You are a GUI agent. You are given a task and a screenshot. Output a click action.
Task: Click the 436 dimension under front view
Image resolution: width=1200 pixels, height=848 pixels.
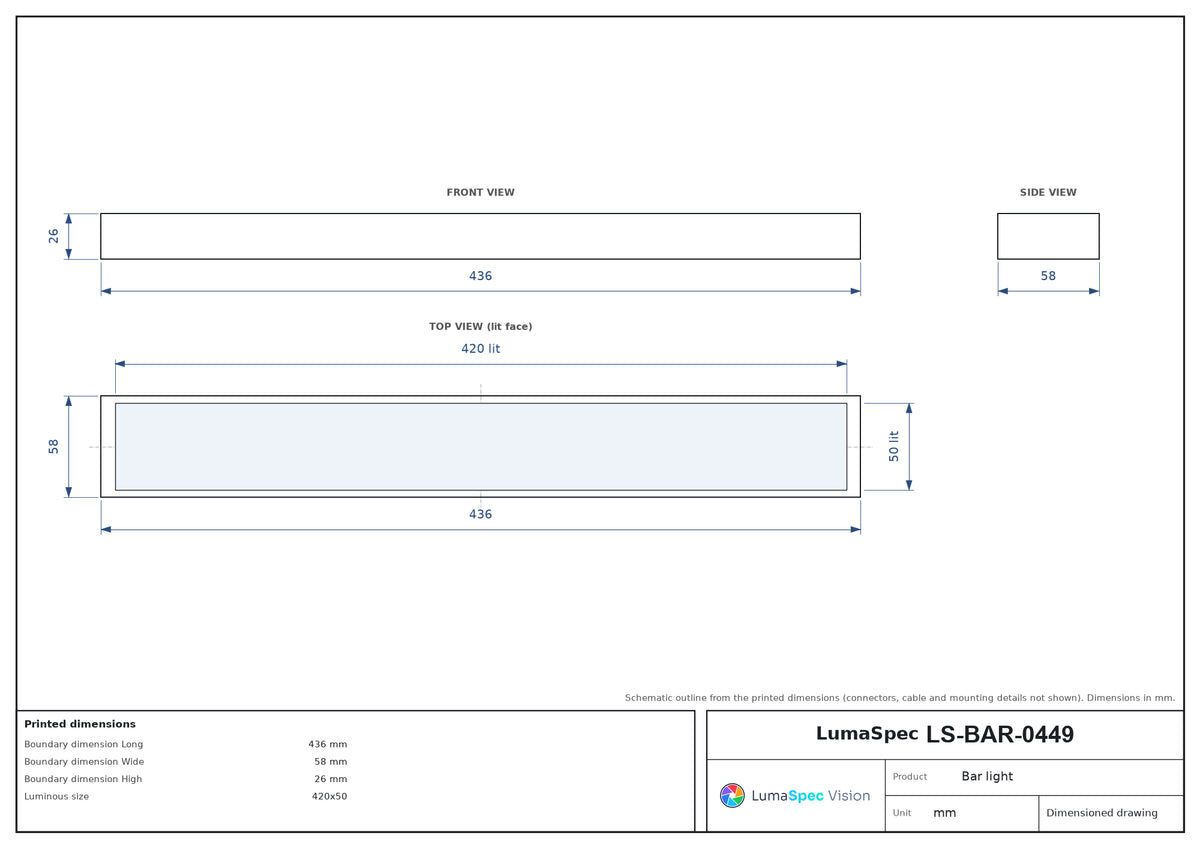480,276
